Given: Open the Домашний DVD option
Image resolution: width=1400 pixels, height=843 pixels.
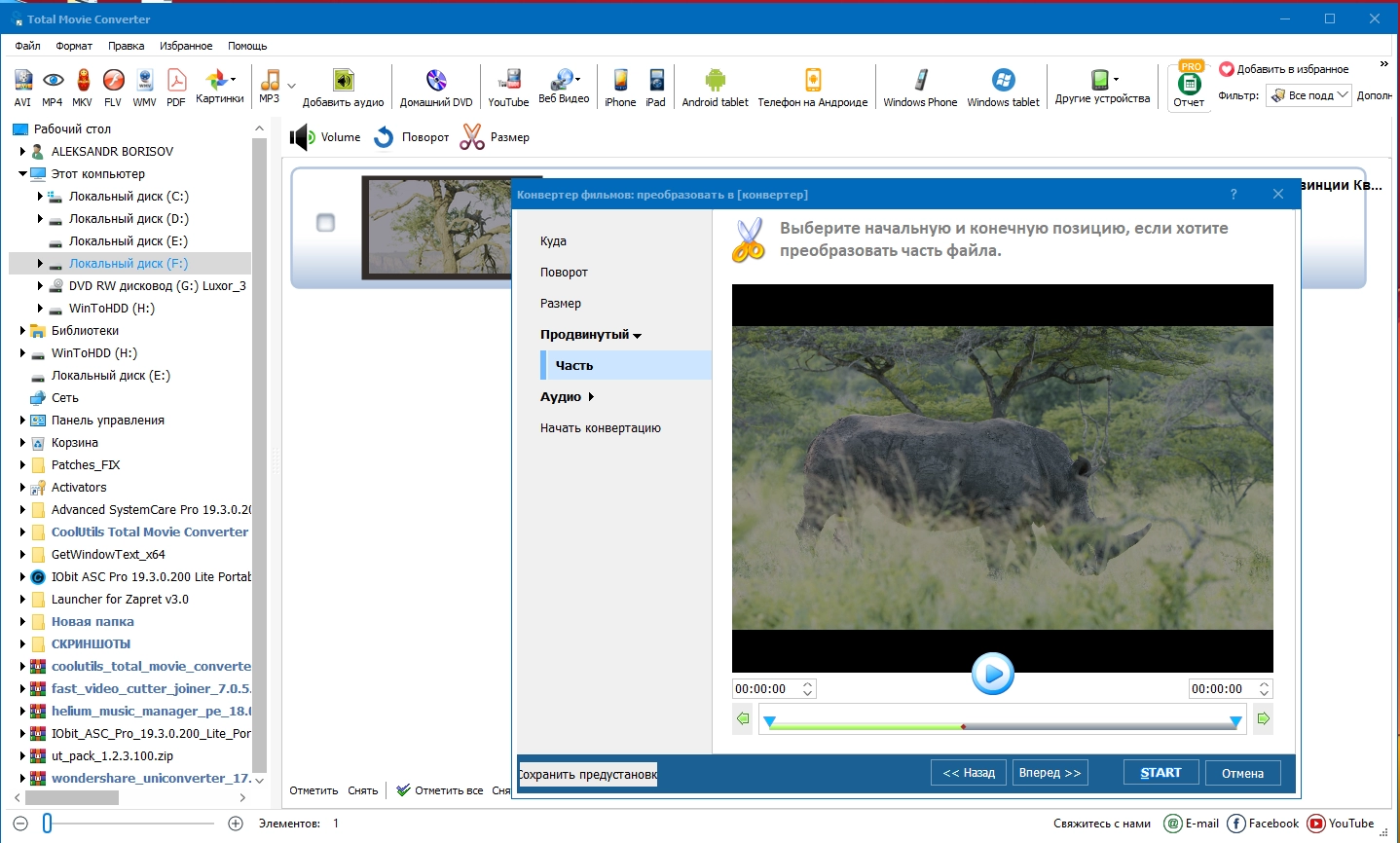Looking at the screenshot, I should (x=436, y=87).
